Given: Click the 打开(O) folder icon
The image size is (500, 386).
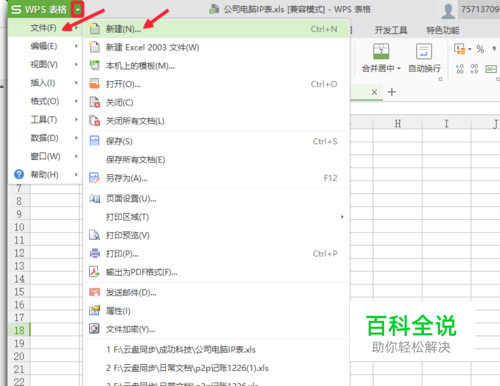Looking at the screenshot, I should tap(95, 84).
